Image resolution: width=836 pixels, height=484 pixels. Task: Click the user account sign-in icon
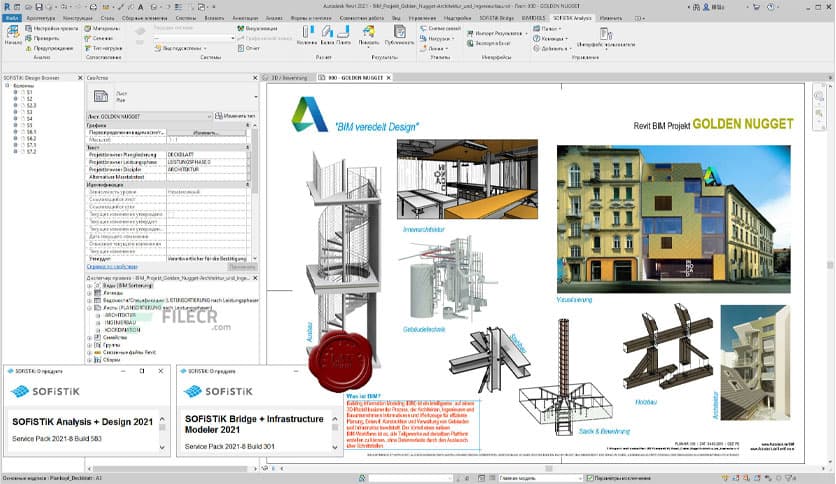[707, 7]
